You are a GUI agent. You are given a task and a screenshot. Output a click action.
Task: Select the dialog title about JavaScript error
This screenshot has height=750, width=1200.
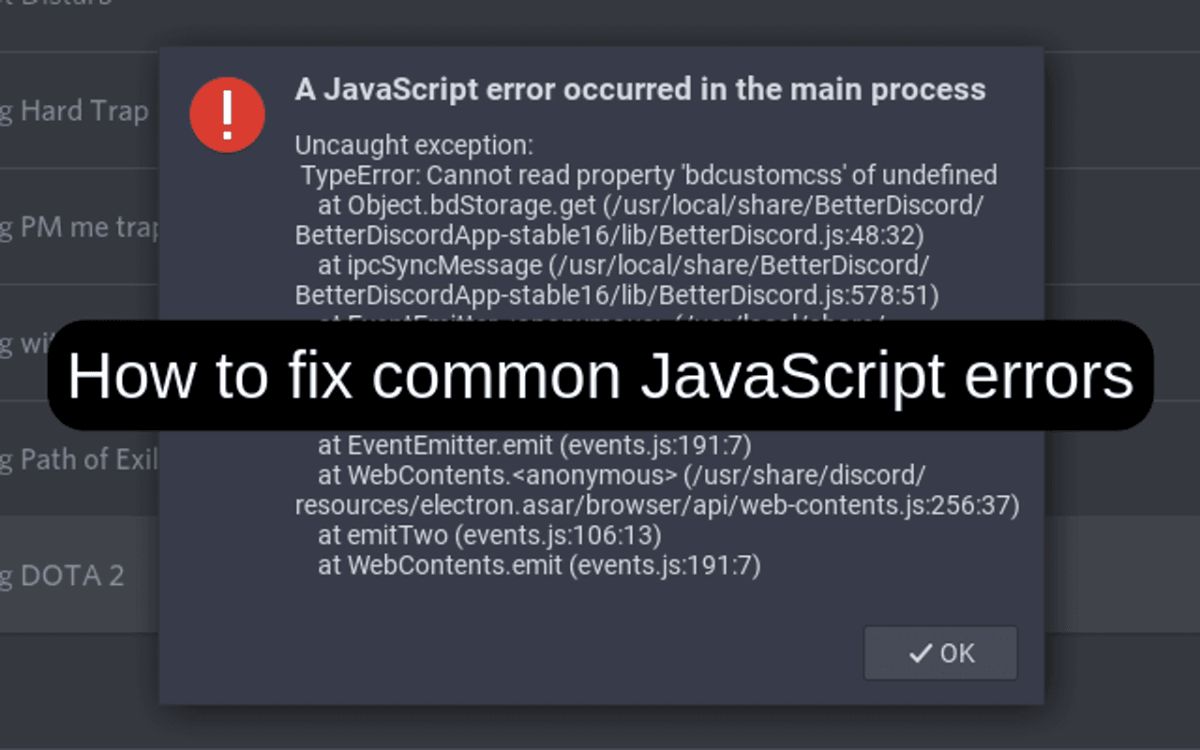(640, 89)
